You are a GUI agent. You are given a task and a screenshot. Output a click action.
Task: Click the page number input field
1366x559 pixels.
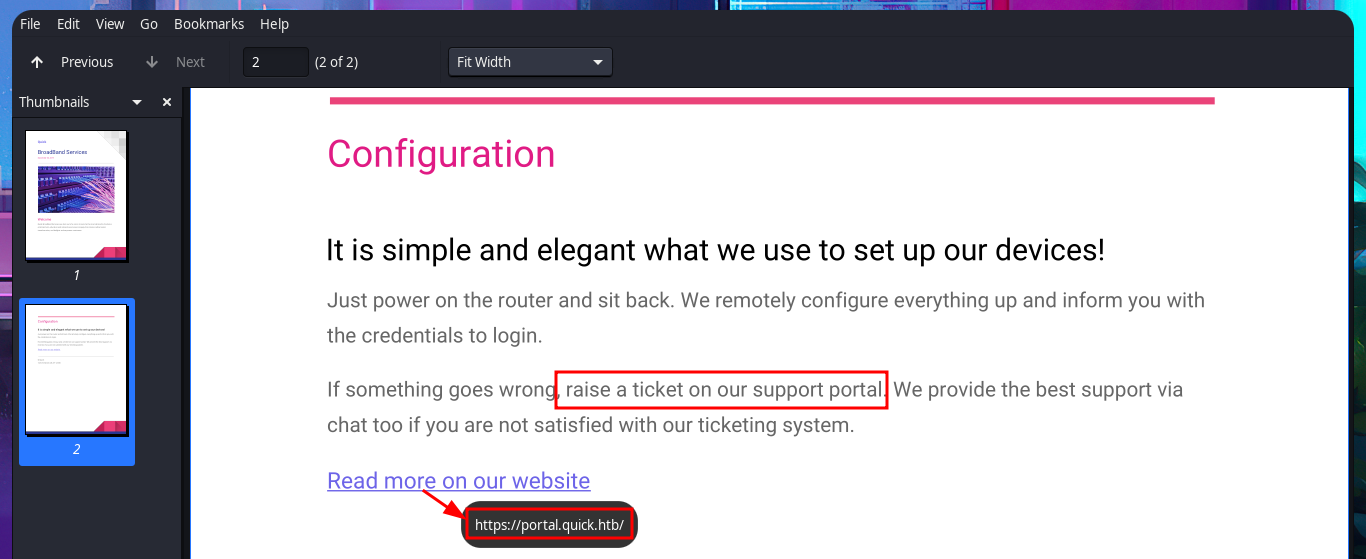click(275, 62)
